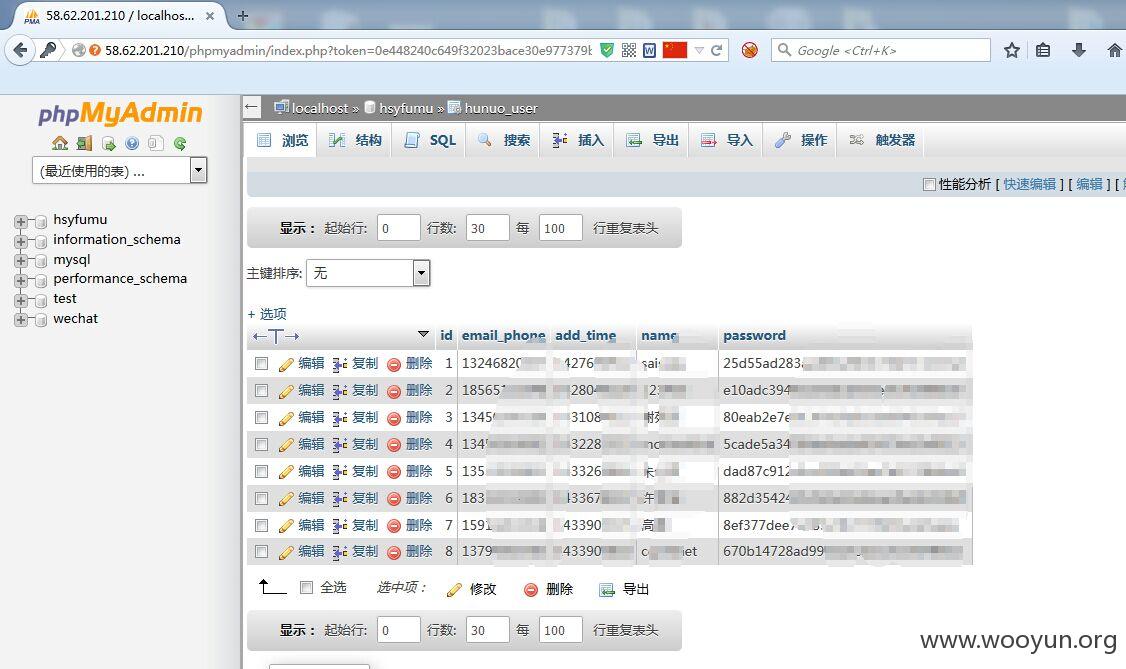
Task: Expand the information_schema database node
Action: tap(20, 241)
